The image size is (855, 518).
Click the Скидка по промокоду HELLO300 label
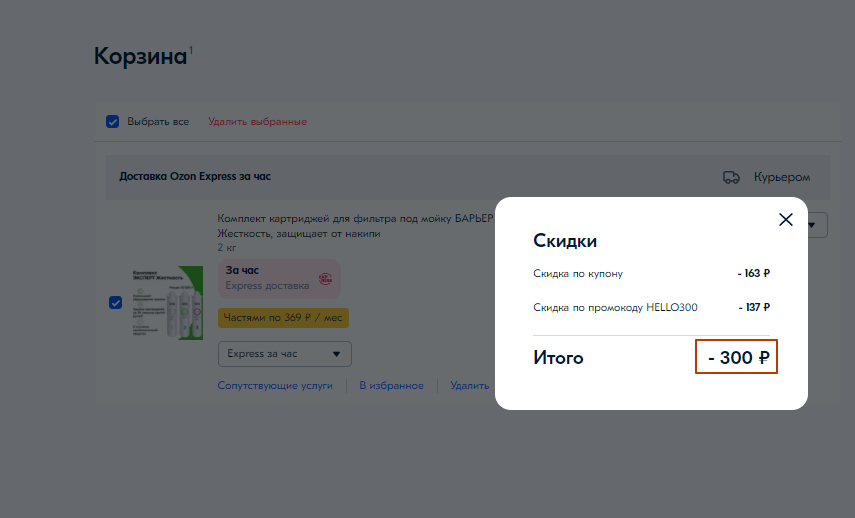(615, 308)
